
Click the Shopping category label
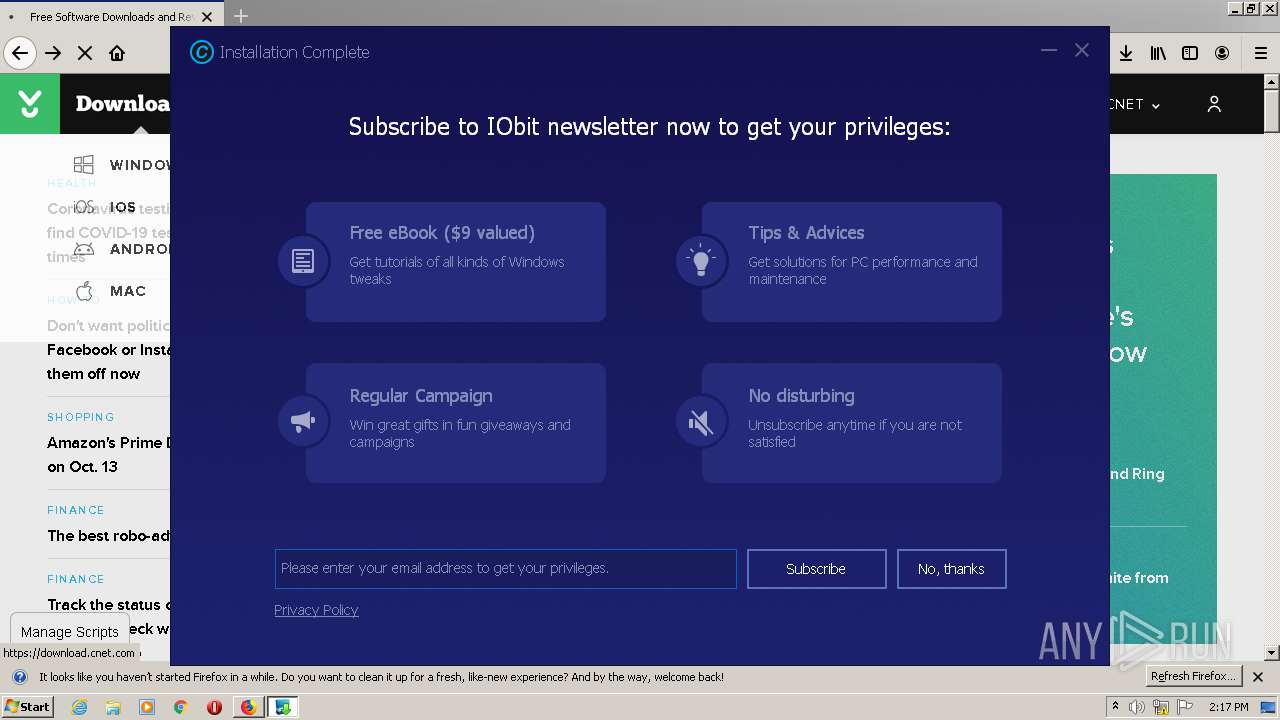81,417
